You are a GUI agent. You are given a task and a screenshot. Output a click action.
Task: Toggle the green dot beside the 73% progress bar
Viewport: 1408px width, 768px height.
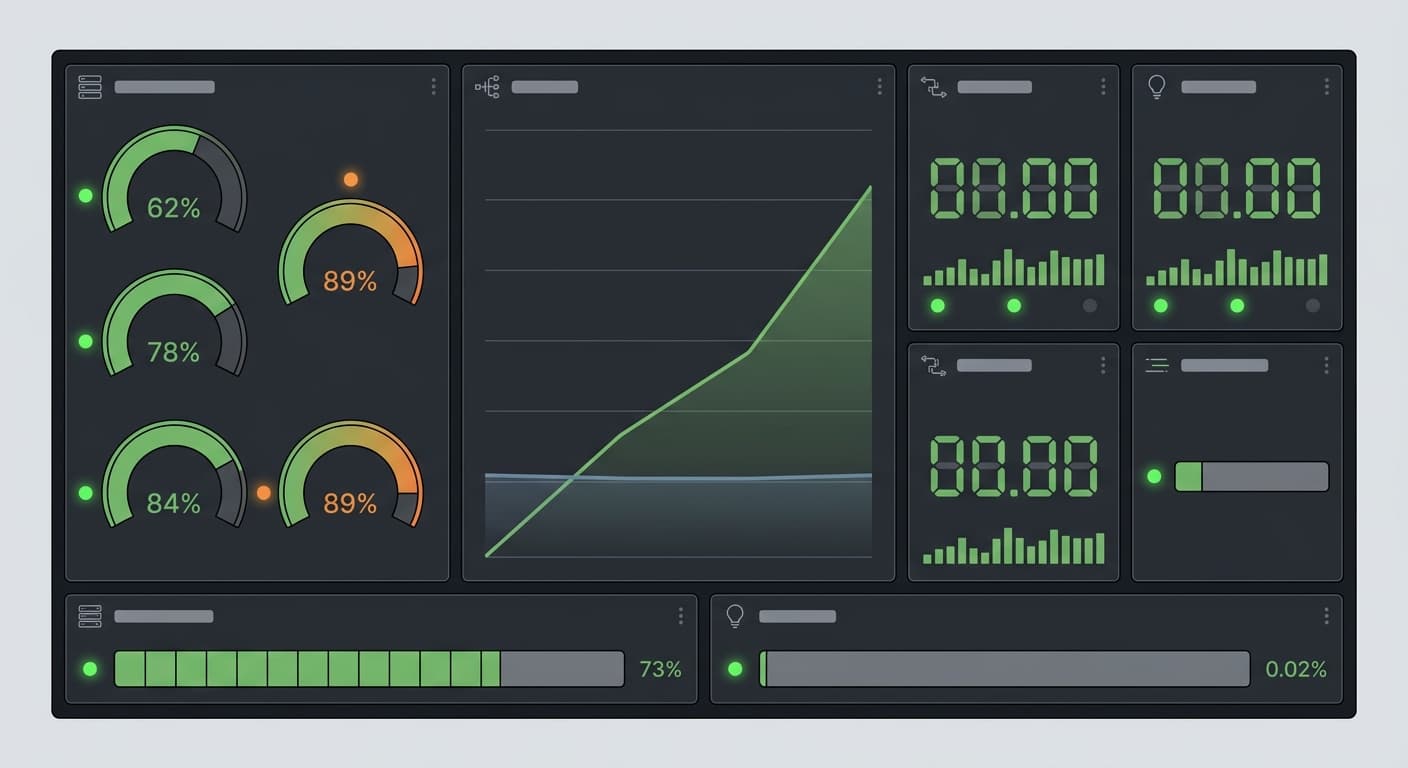pos(90,669)
